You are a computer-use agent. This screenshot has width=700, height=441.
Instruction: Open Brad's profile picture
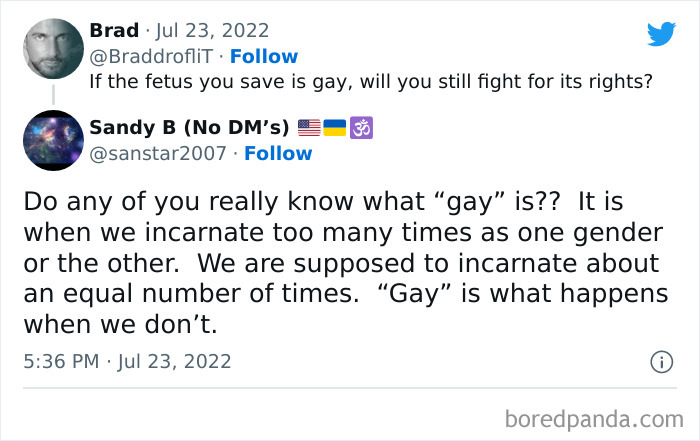tap(52, 49)
